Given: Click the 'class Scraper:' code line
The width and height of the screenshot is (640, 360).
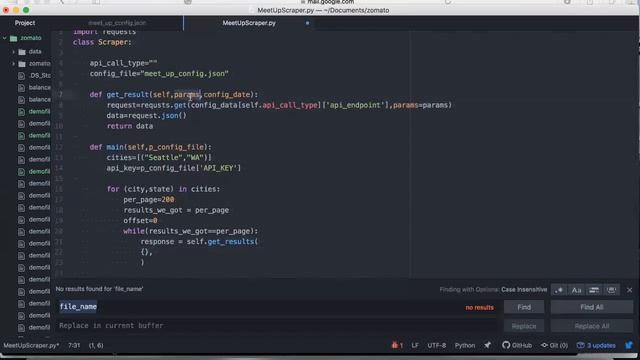Looking at the screenshot, I should 102,42.
